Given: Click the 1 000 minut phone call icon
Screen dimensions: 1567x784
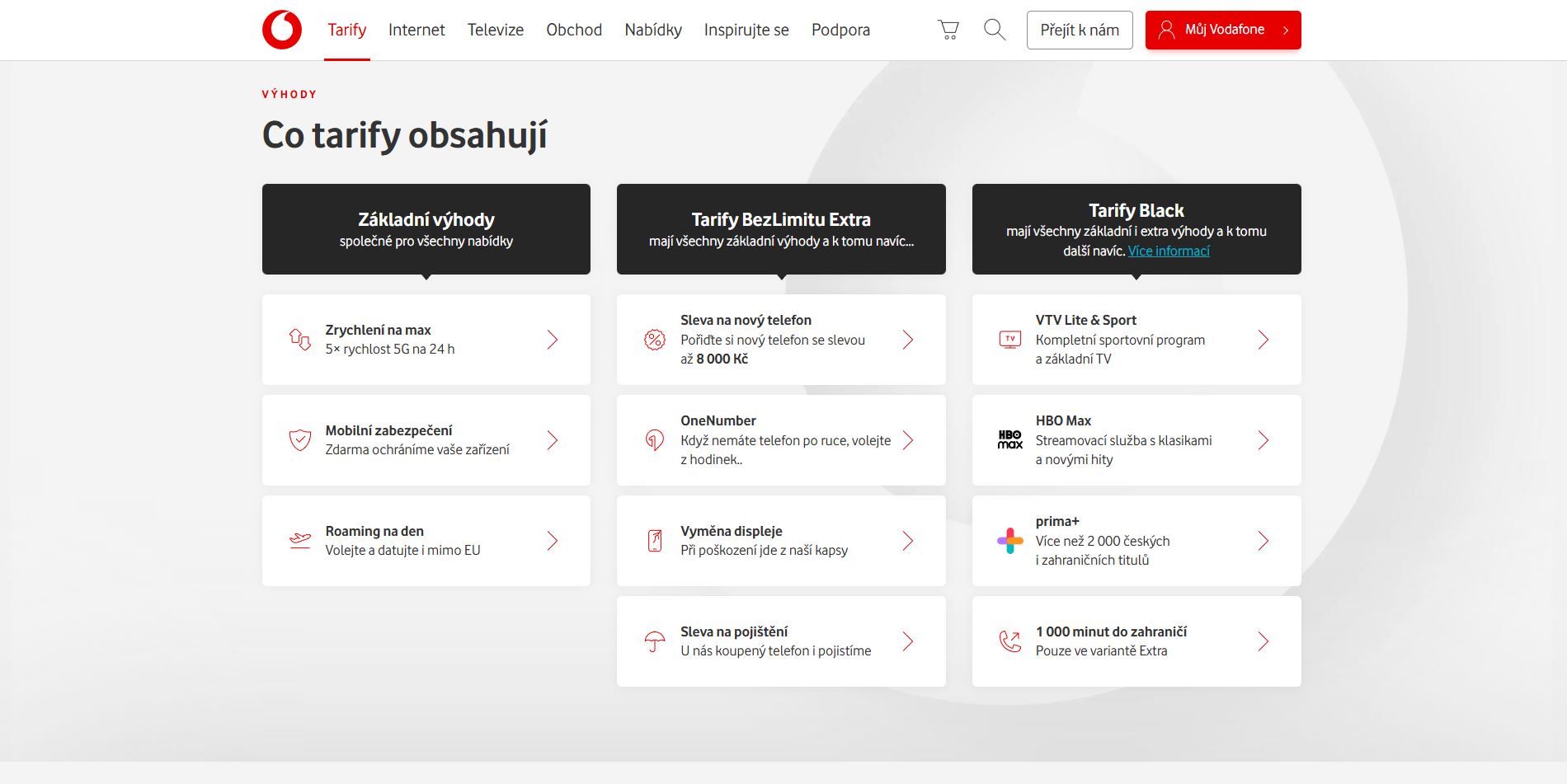Looking at the screenshot, I should (x=1010, y=641).
